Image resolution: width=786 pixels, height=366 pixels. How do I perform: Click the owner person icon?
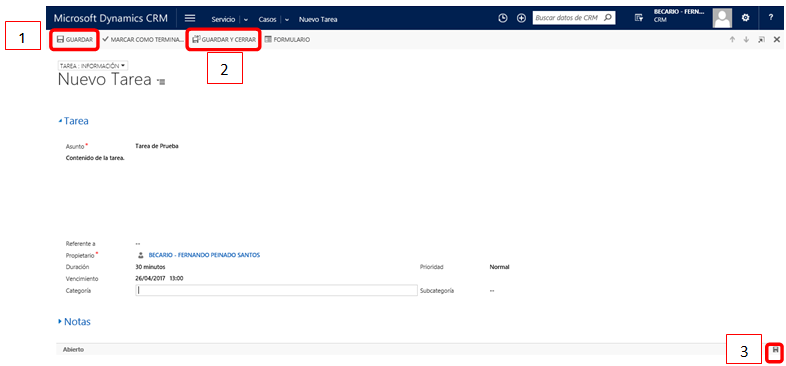pyautogui.click(x=141, y=255)
